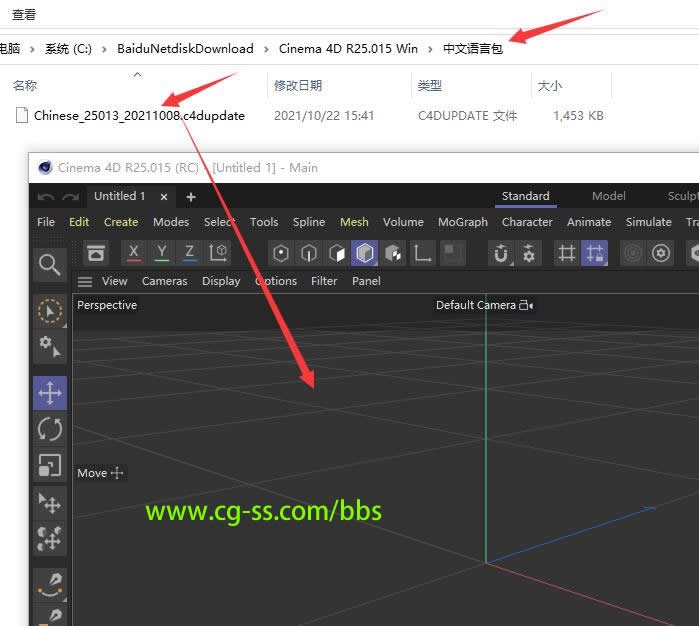Click the Default Camera label
Screen dimensions: 699x626
pos(476,305)
